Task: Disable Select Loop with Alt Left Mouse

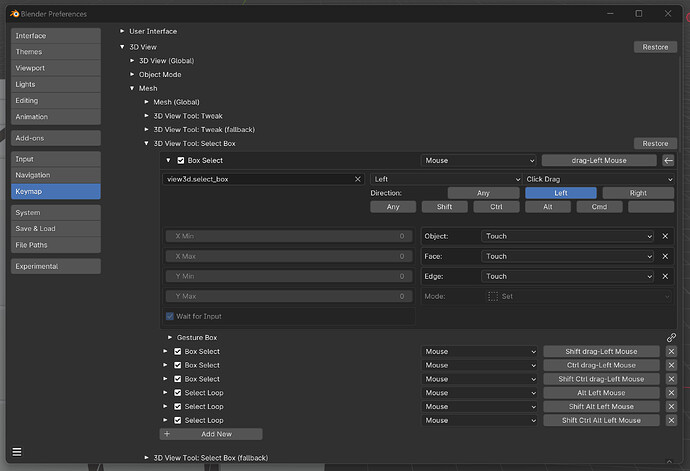Action: coord(177,393)
